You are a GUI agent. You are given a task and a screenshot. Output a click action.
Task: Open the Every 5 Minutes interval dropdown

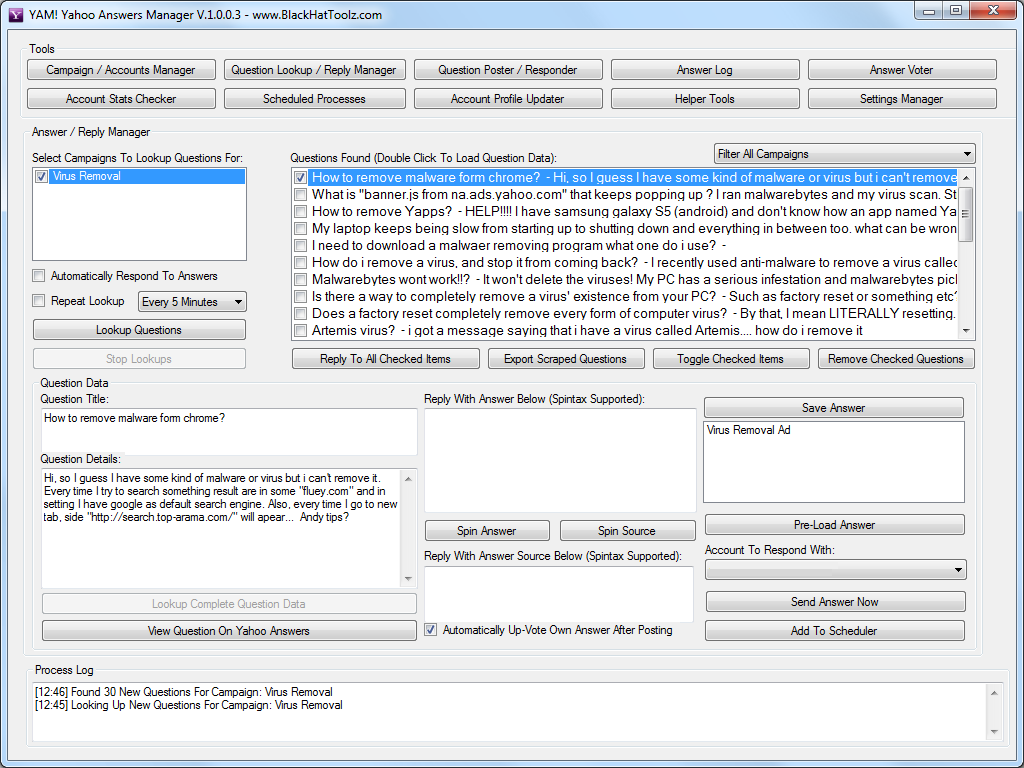(x=192, y=302)
